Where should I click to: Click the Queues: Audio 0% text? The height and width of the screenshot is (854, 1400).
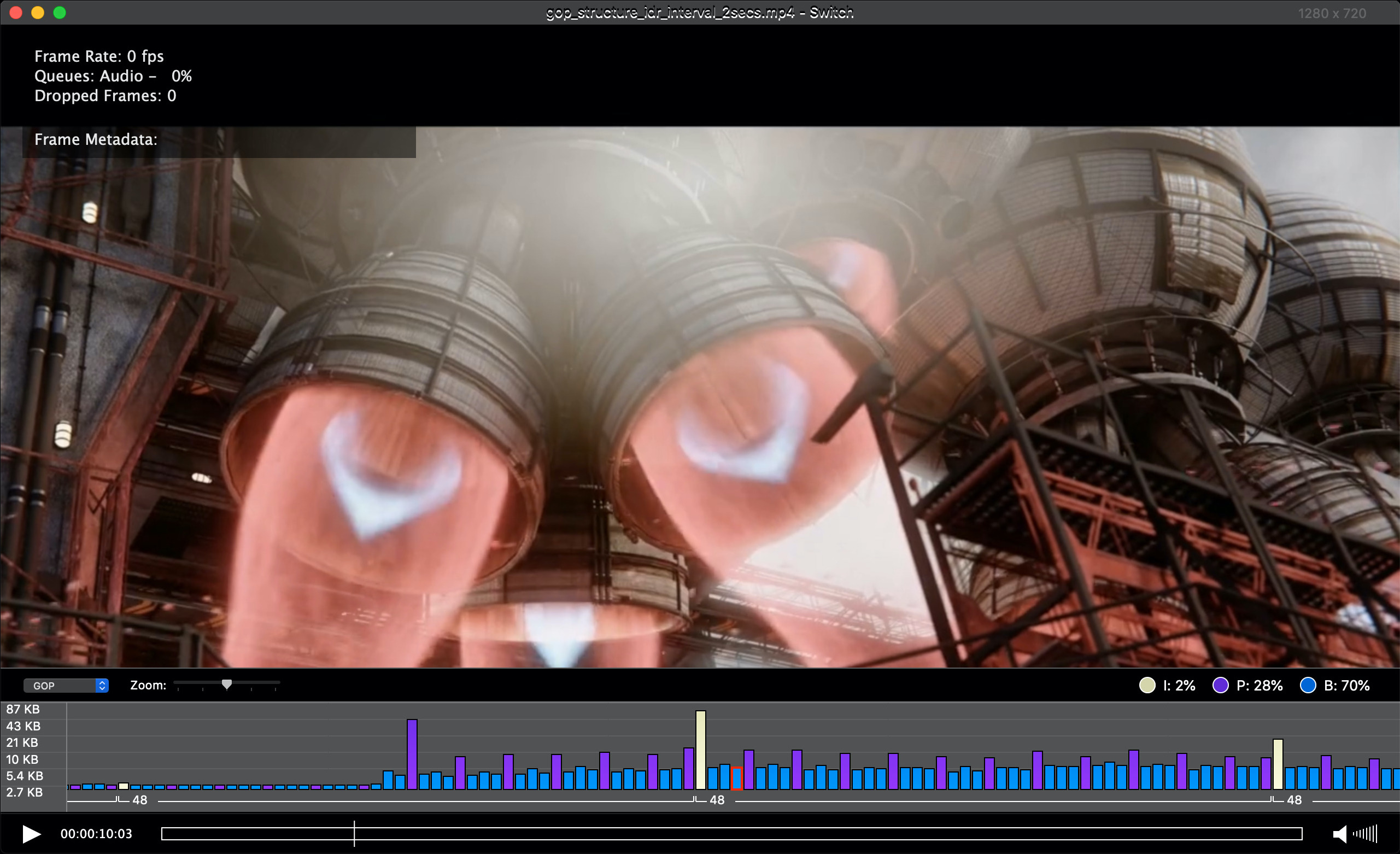[x=113, y=76]
